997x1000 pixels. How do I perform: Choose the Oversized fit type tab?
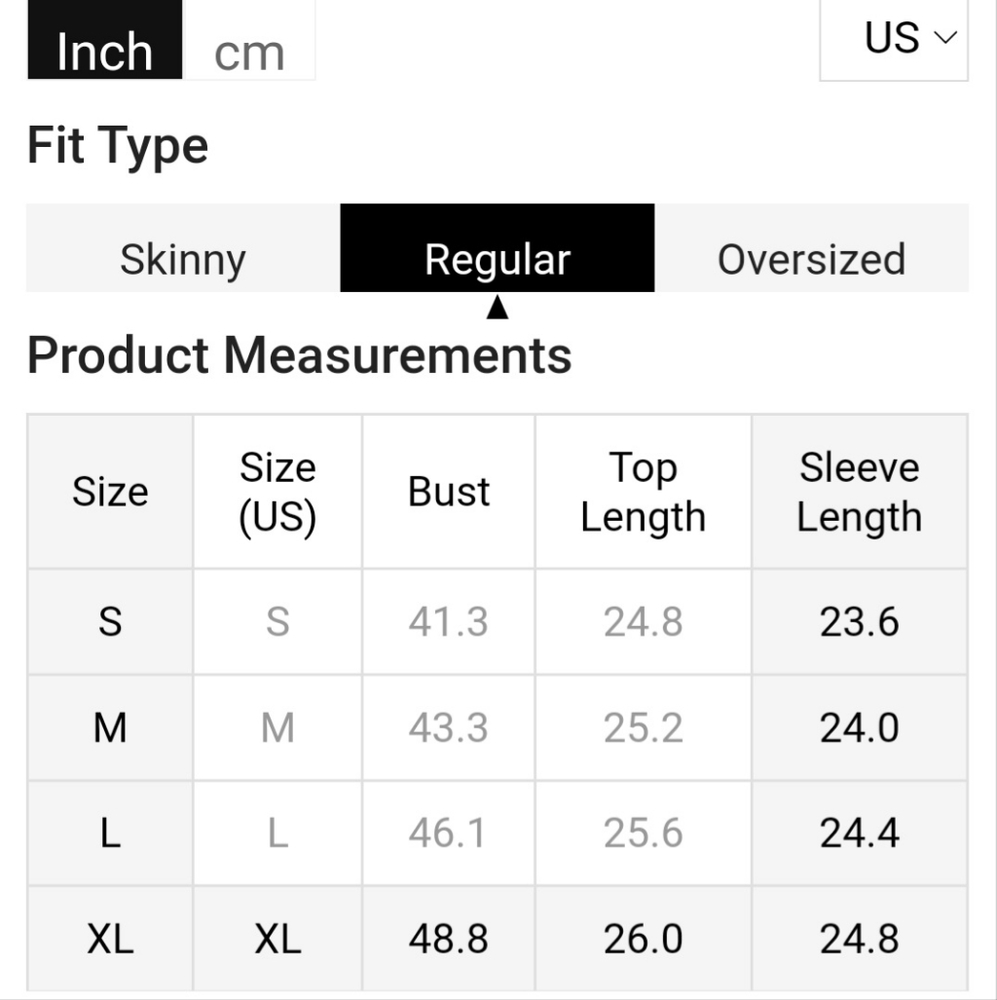tap(811, 260)
